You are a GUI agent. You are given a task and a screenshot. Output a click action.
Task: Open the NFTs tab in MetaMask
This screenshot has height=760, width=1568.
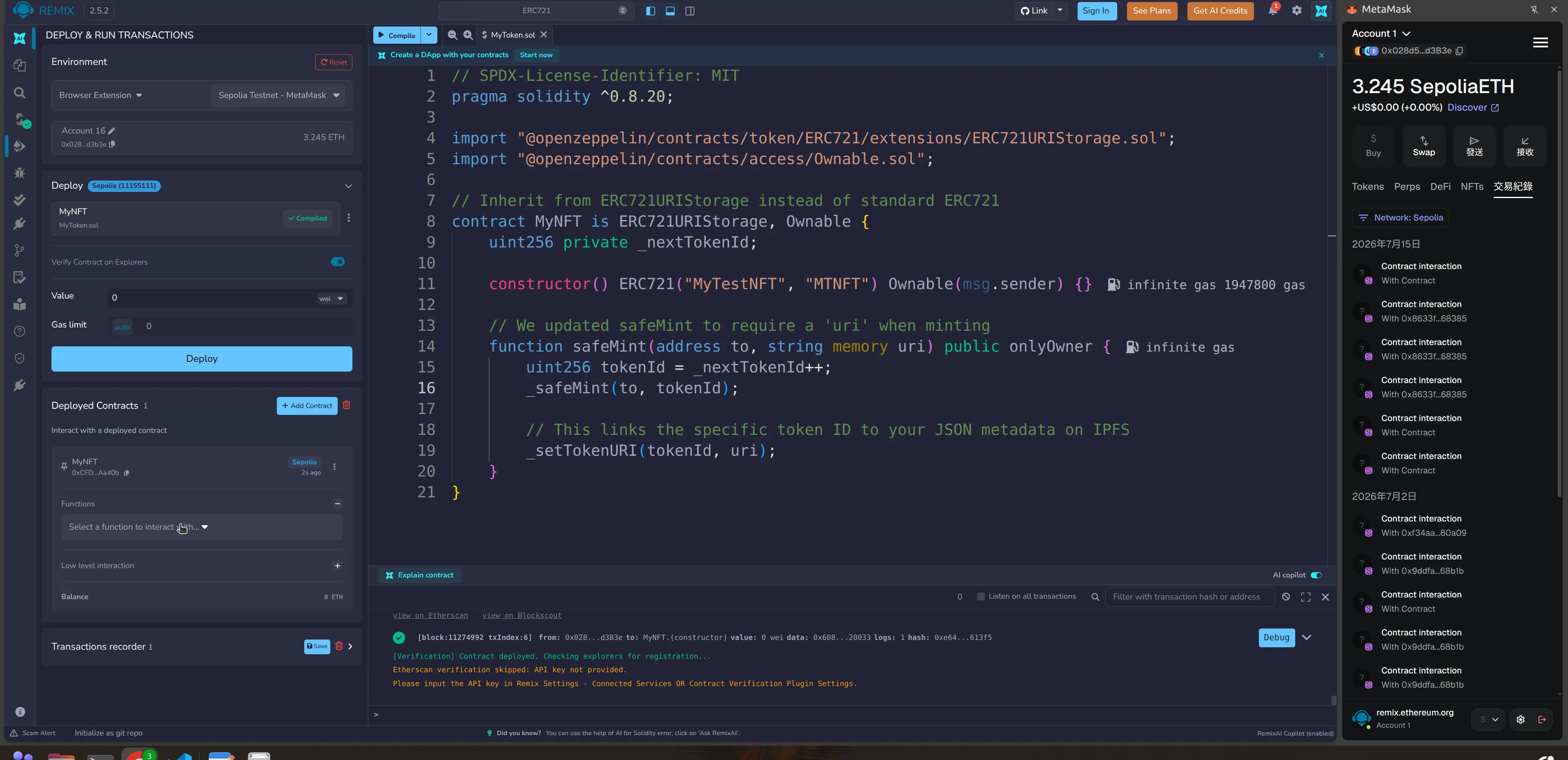click(x=1472, y=186)
